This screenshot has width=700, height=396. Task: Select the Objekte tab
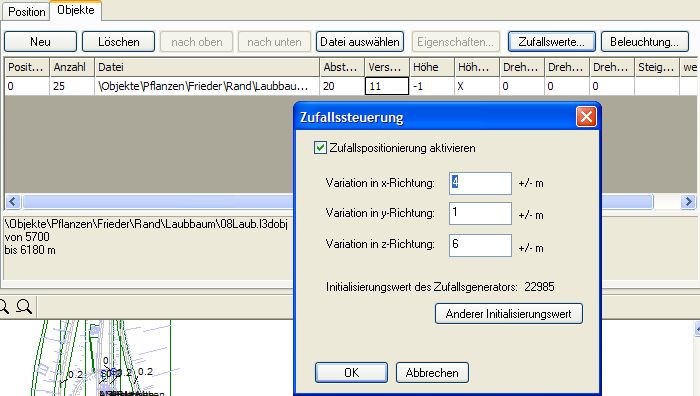tap(75, 10)
